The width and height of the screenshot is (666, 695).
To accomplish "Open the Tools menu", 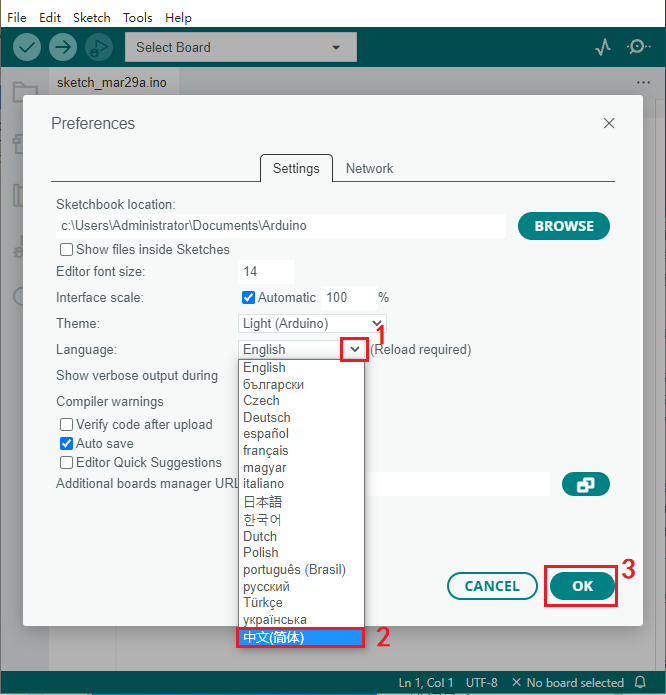I will pos(138,18).
